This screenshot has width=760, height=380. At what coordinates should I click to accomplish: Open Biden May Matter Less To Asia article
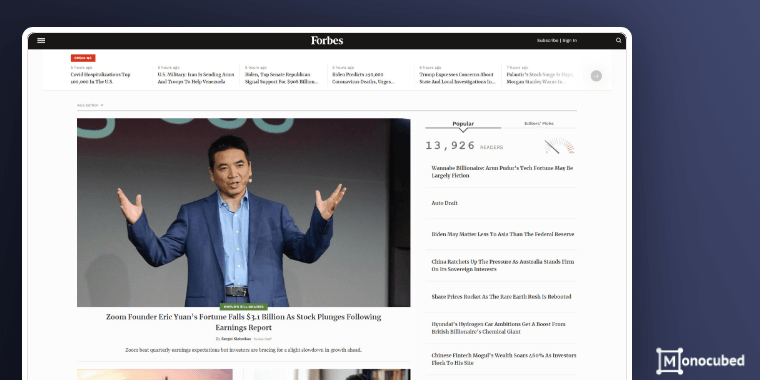coord(503,234)
